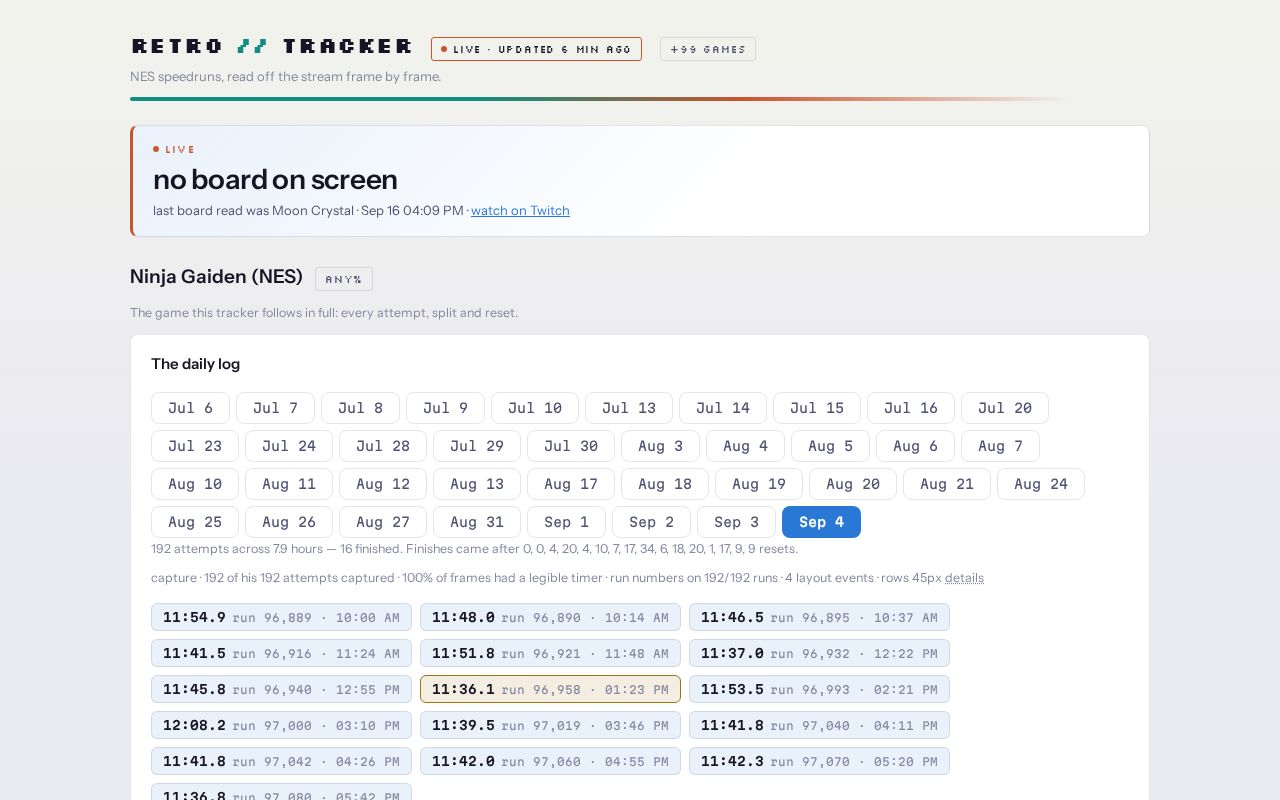
Task: Select the Aug 5 log day
Action: (x=830, y=446)
